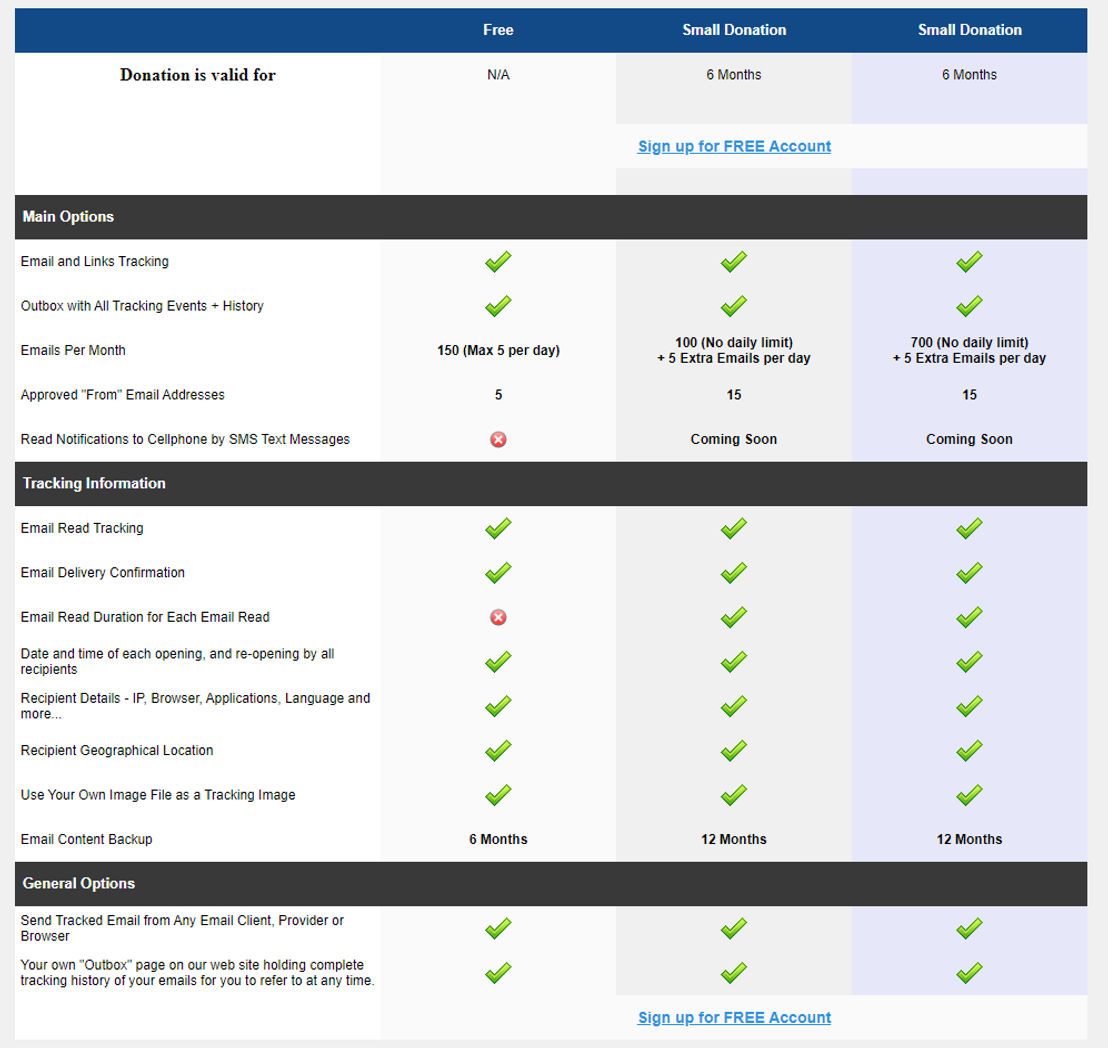Viewport: 1108px width, 1048px height.
Task: Click the "Tracking Information" section header
Action: 94,483
